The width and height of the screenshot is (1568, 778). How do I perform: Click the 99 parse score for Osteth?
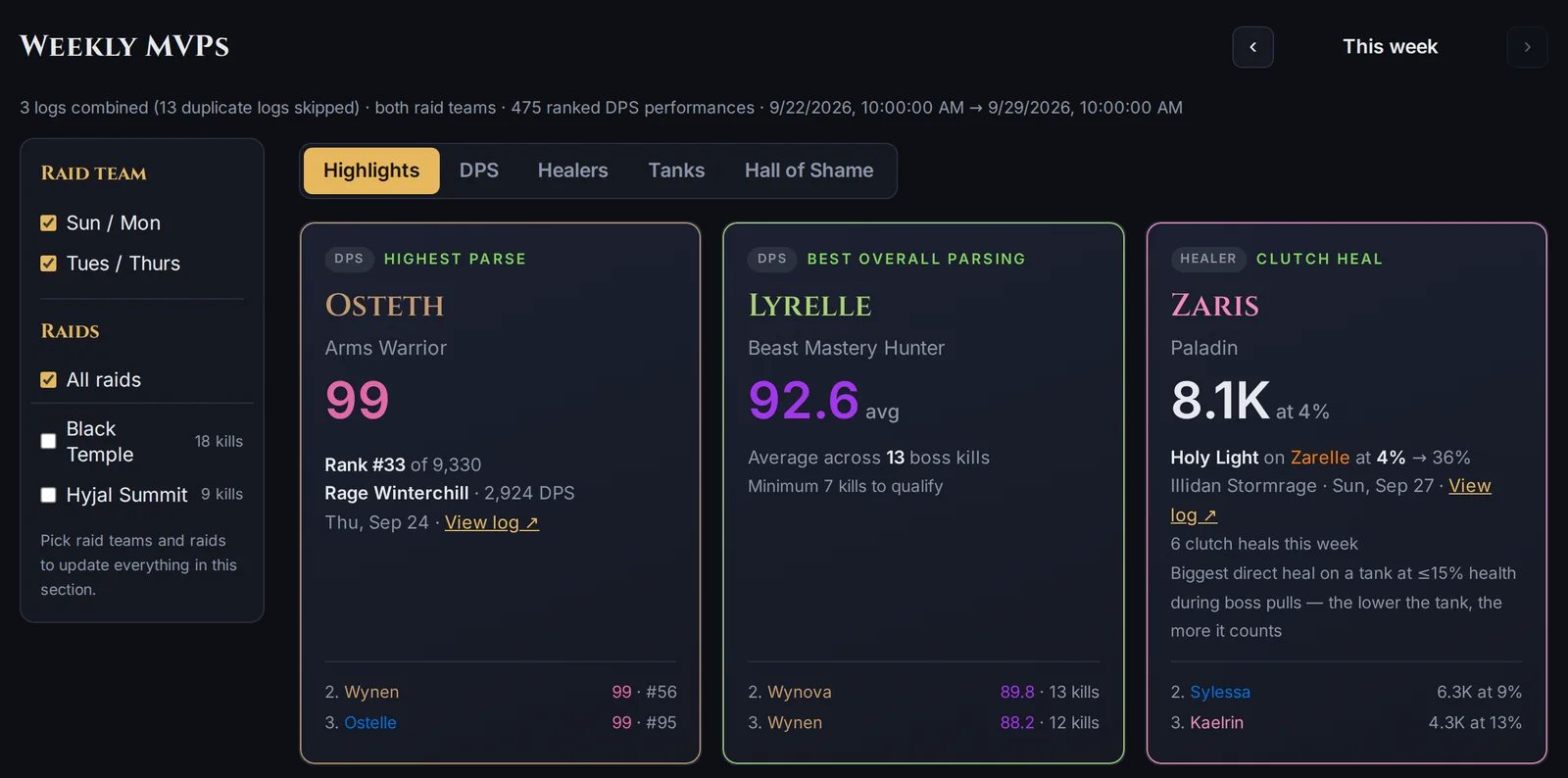tap(358, 400)
